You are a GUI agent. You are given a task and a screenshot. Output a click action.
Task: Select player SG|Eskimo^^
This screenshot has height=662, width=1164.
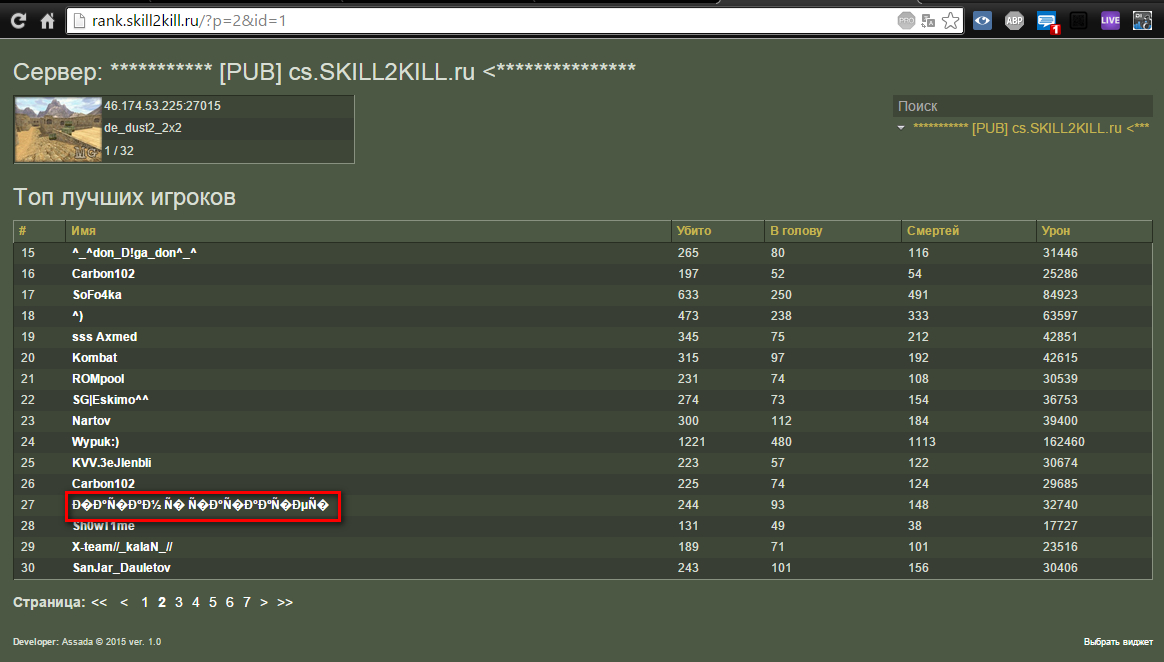(110, 400)
